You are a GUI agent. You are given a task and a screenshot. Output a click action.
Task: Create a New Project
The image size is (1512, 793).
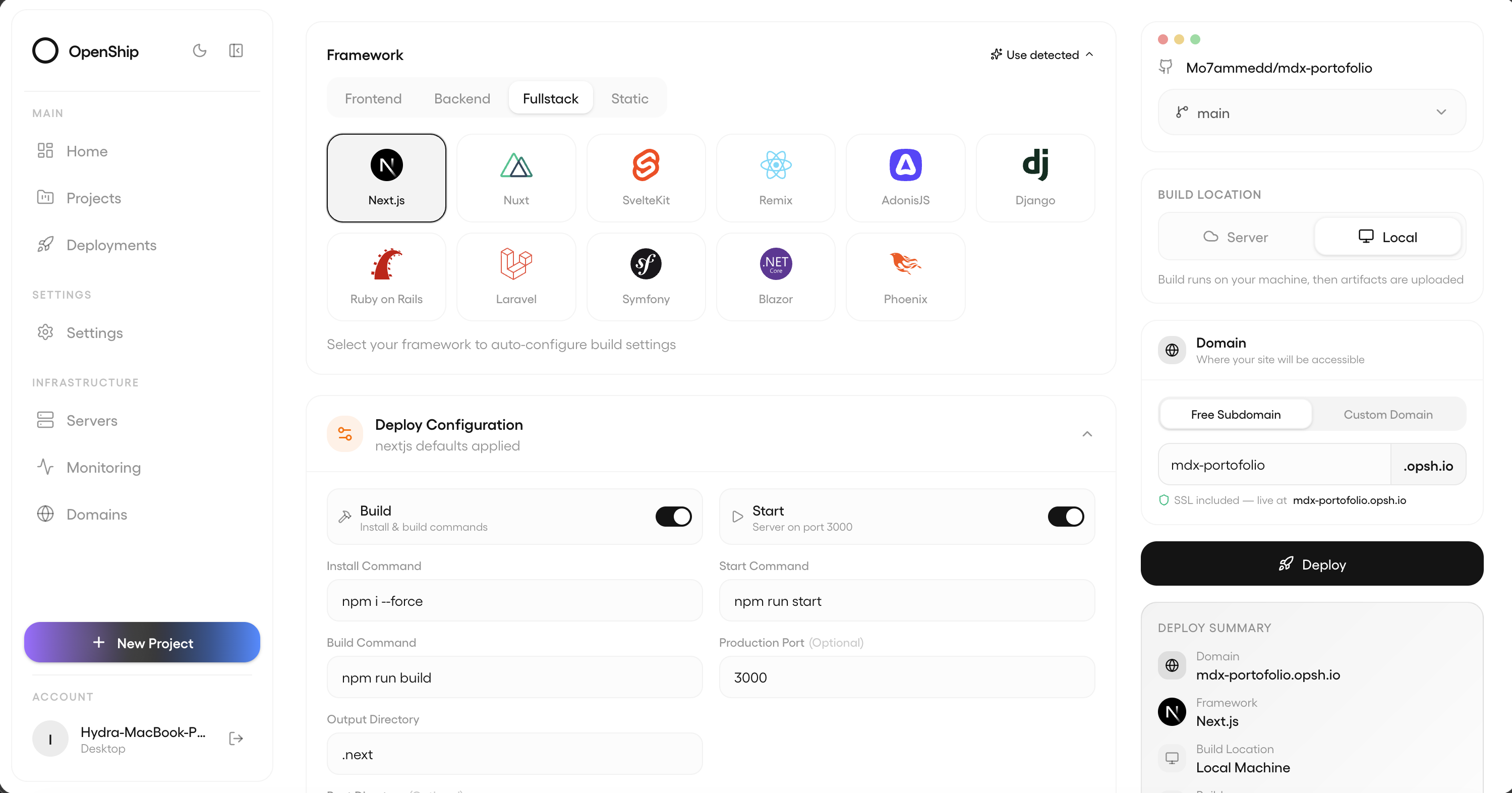[142, 643]
